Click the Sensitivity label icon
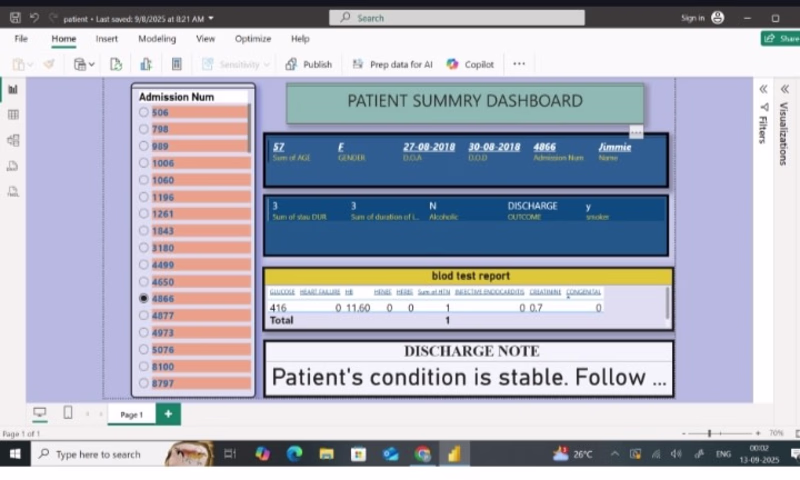The image size is (800, 480). coord(208,64)
